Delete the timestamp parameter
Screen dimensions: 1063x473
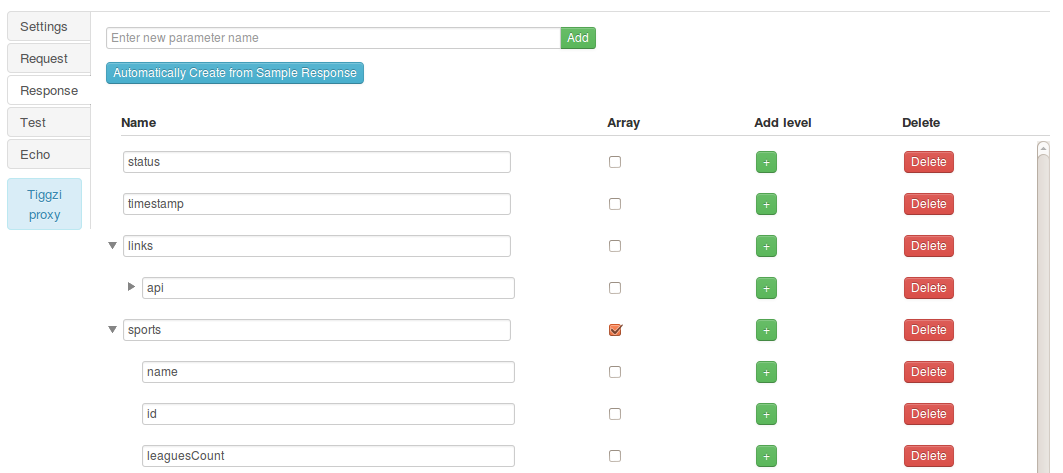tap(928, 204)
